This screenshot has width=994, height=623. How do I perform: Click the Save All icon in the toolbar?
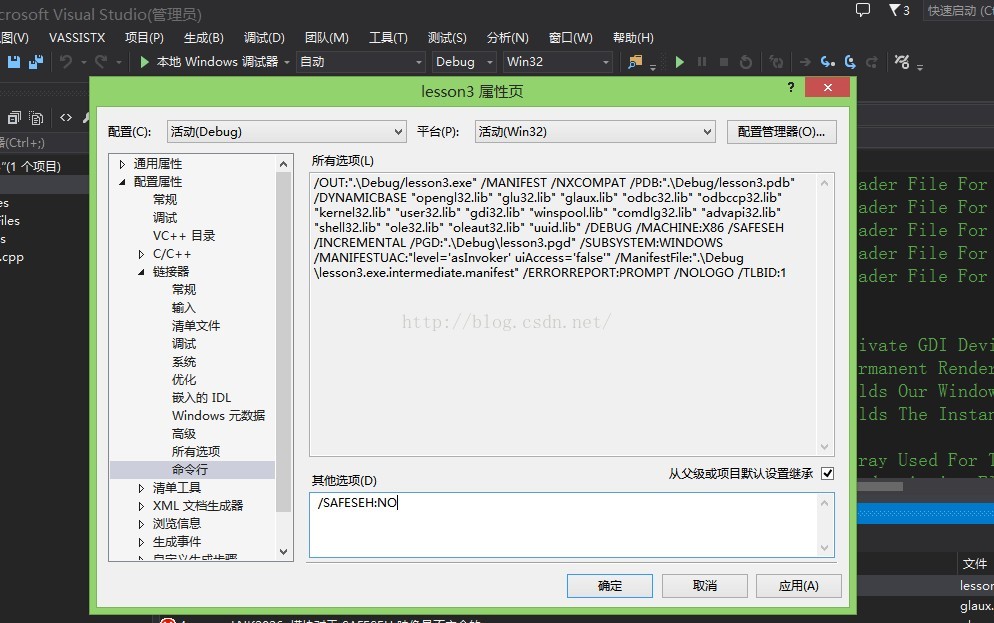36,61
